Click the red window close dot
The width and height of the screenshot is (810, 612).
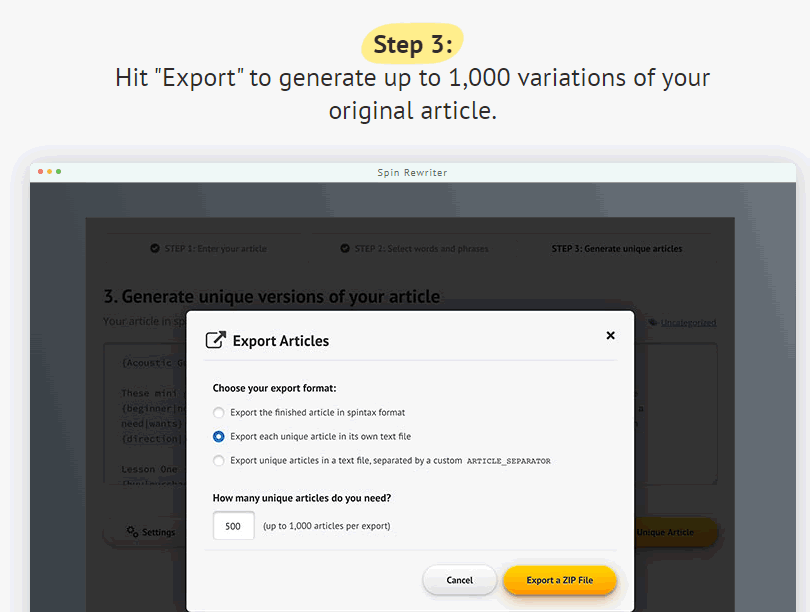[40, 172]
